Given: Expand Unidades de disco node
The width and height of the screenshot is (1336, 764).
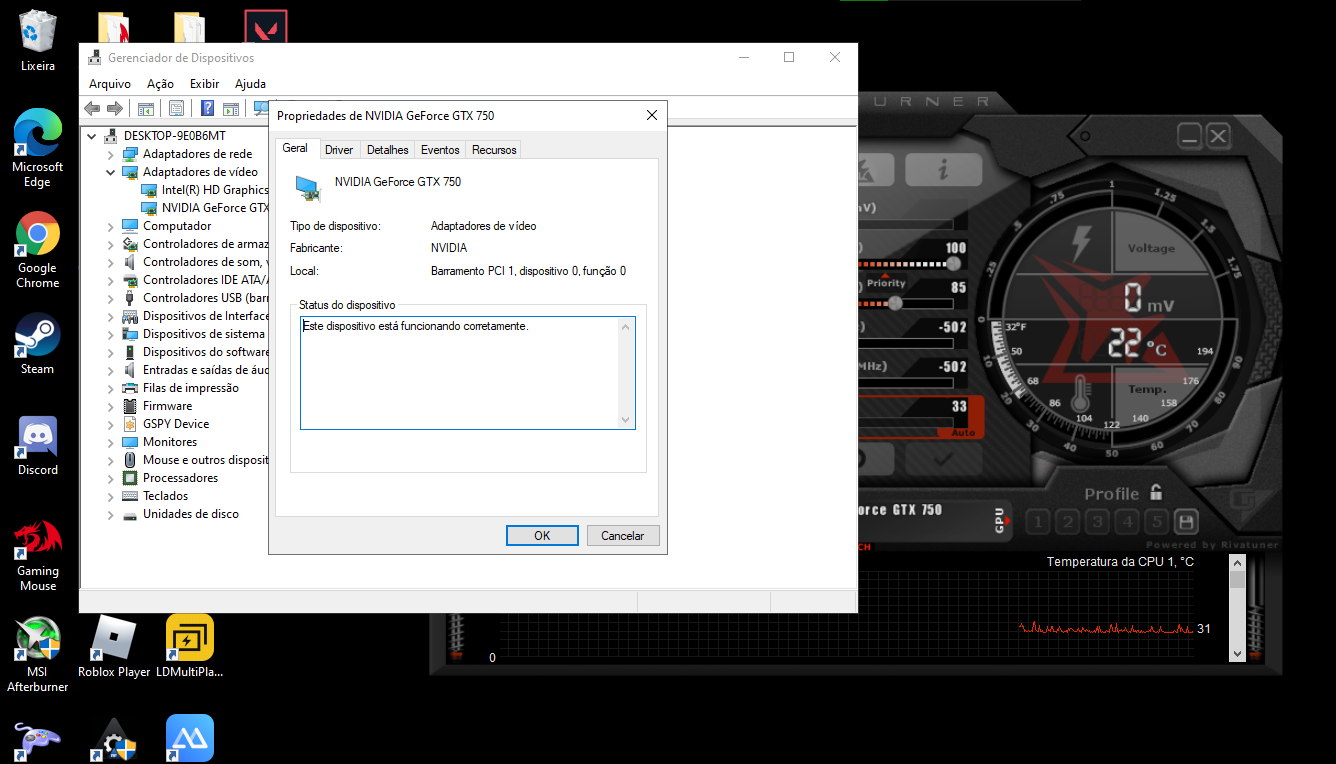Looking at the screenshot, I should 111,514.
